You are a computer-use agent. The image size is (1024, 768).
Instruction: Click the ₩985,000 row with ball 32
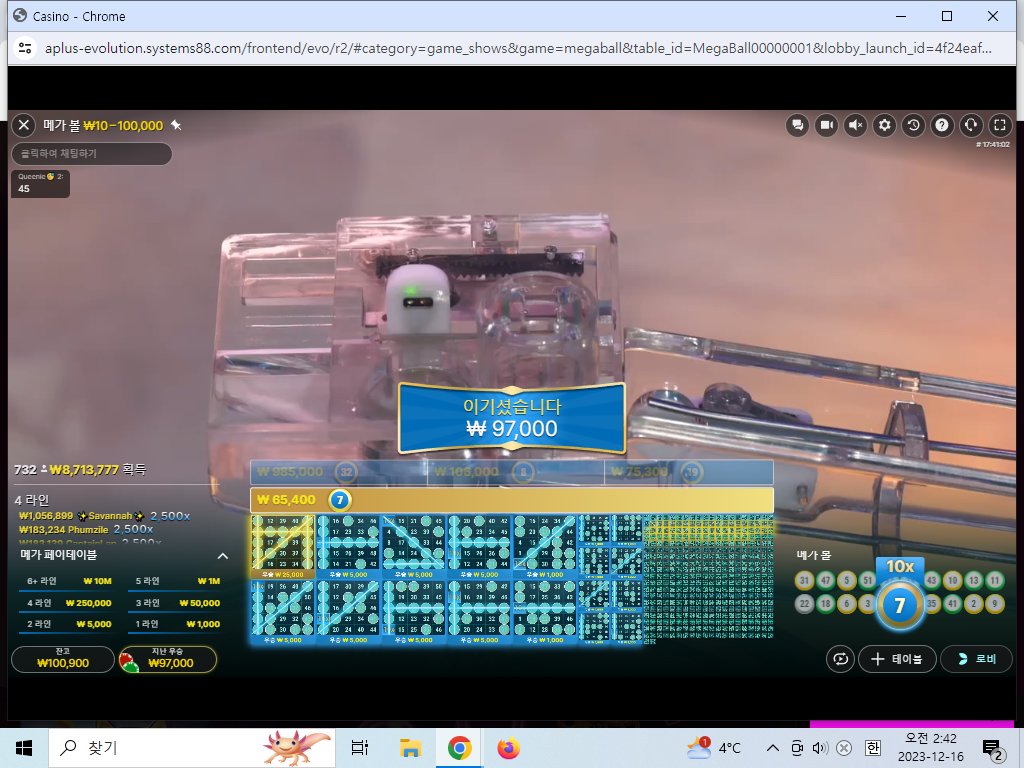tap(338, 472)
